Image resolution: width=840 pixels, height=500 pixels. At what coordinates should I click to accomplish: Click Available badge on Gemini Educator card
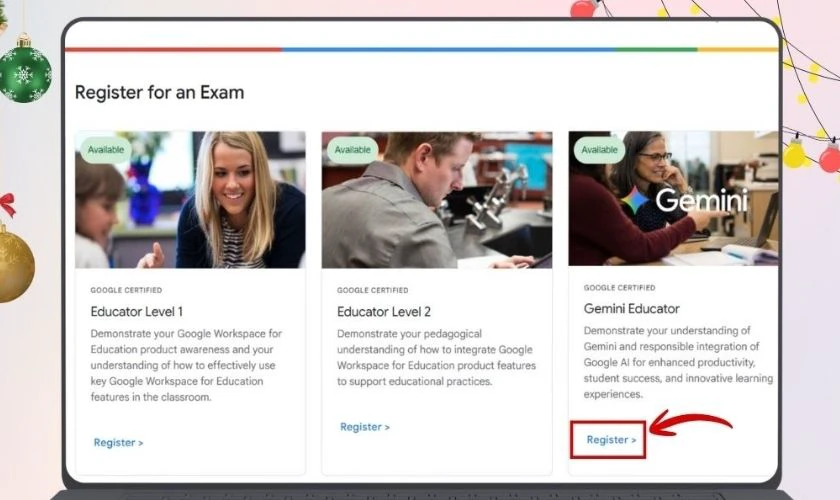tap(599, 150)
